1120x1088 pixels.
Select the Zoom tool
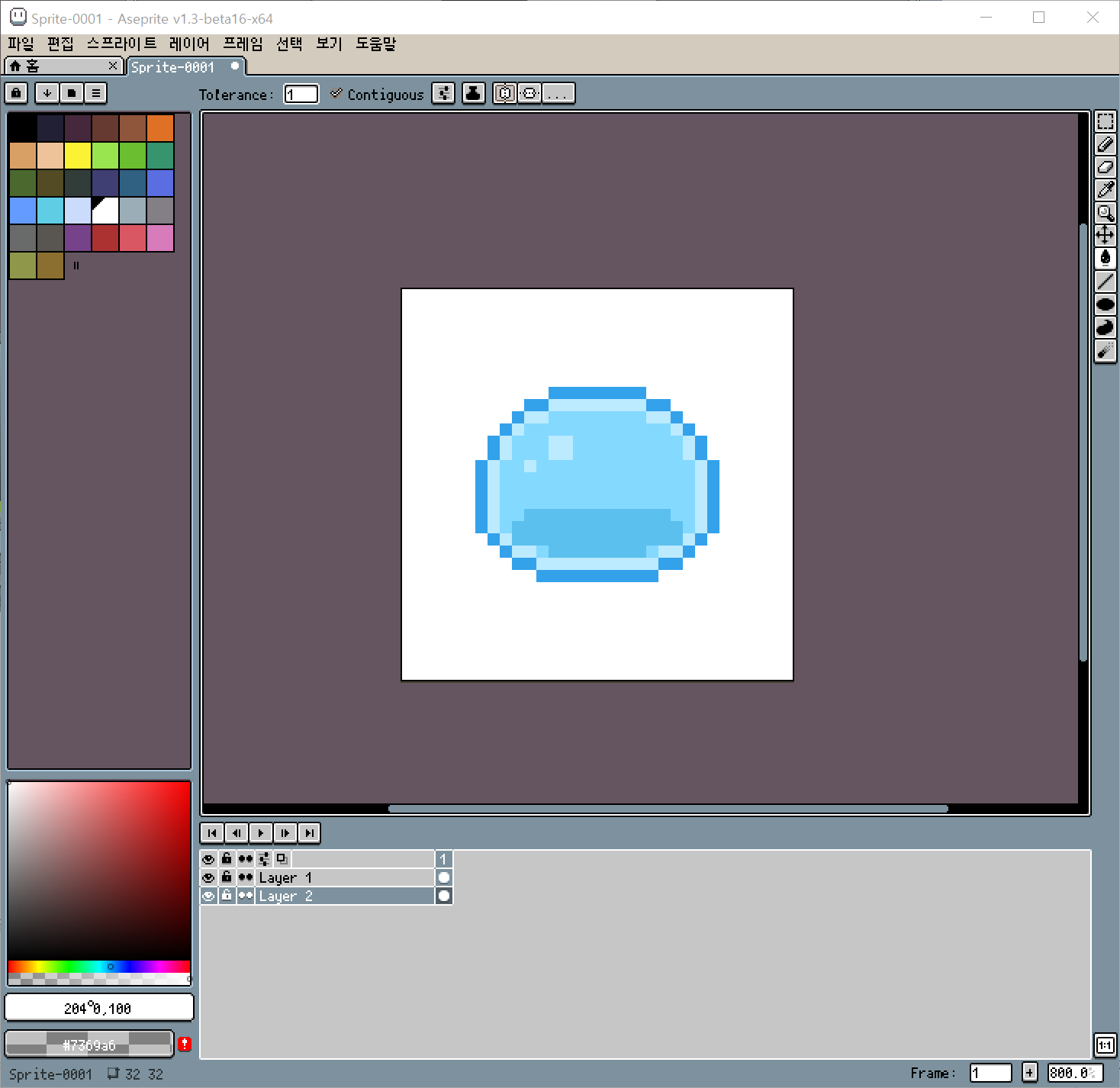coord(1105,213)
